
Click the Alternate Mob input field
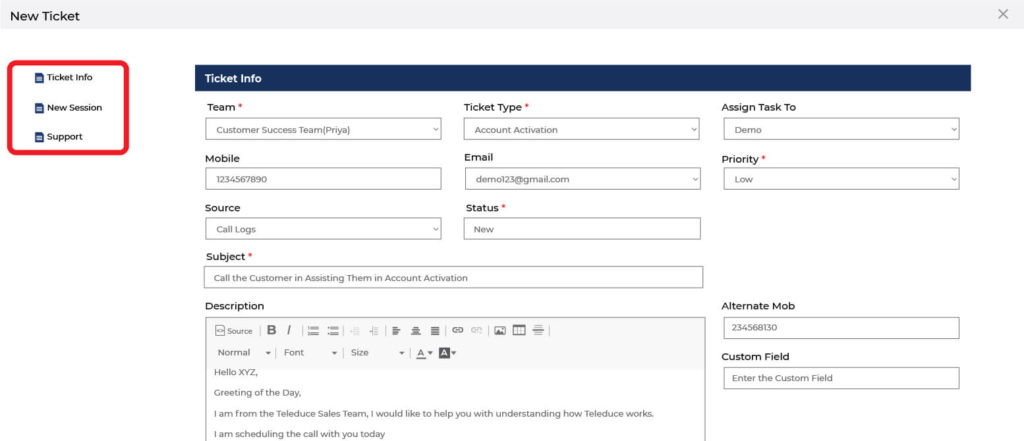pos(841,328)
